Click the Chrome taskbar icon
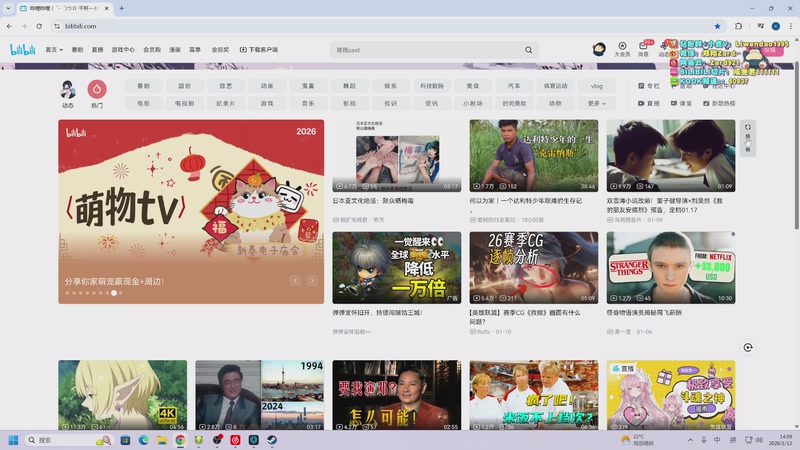The image size is (800, 450). tap(180, 440)
